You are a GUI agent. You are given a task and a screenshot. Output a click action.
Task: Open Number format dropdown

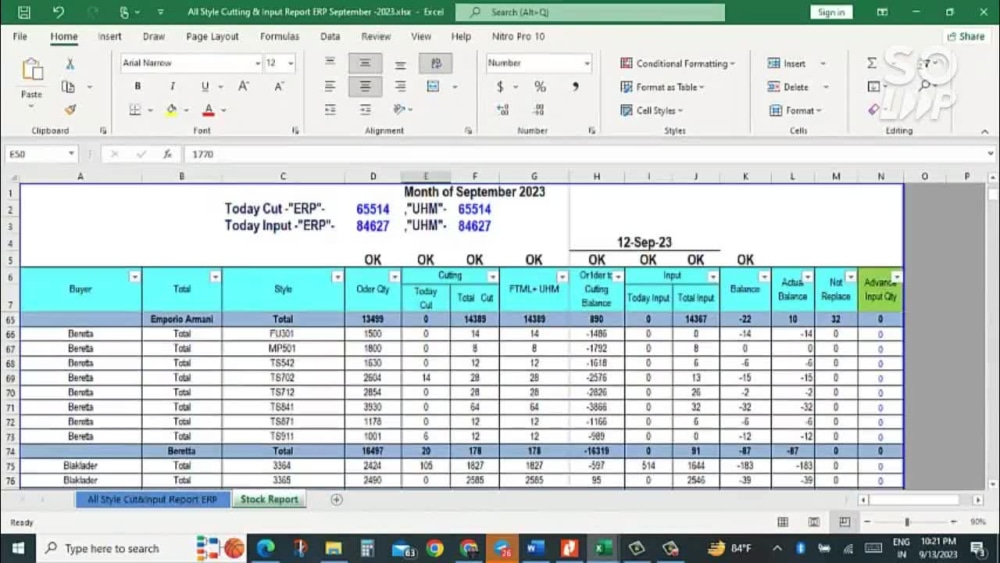[587, 63]
